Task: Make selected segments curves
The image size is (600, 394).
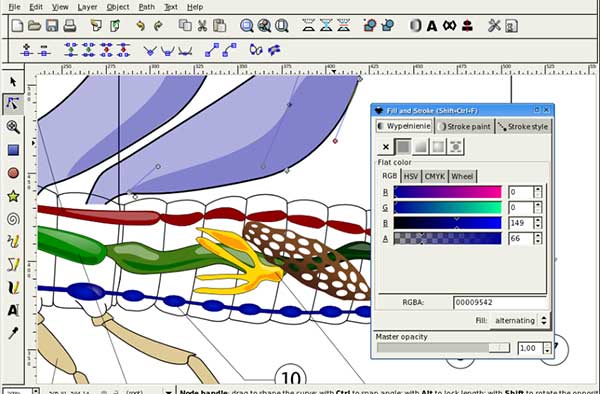Action: (229, 50)
